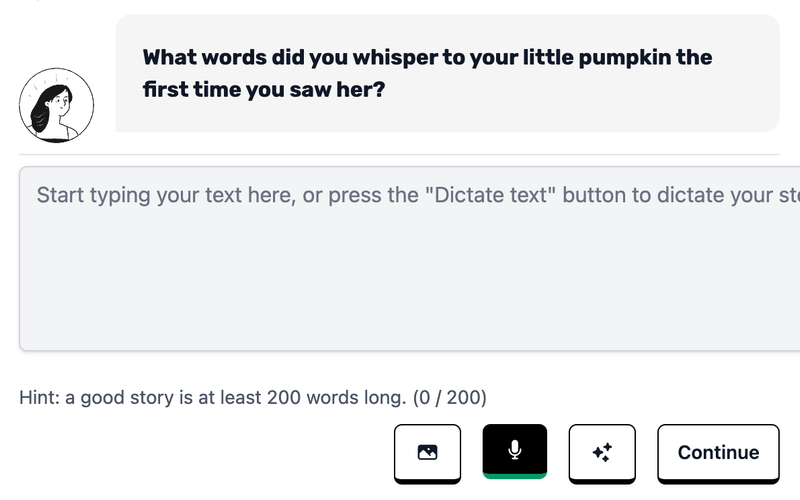Image resolution: width=800 pixels, height=500 pixels.
Task: Click the woman avatar illustration
Action: (x=57, y=105)
